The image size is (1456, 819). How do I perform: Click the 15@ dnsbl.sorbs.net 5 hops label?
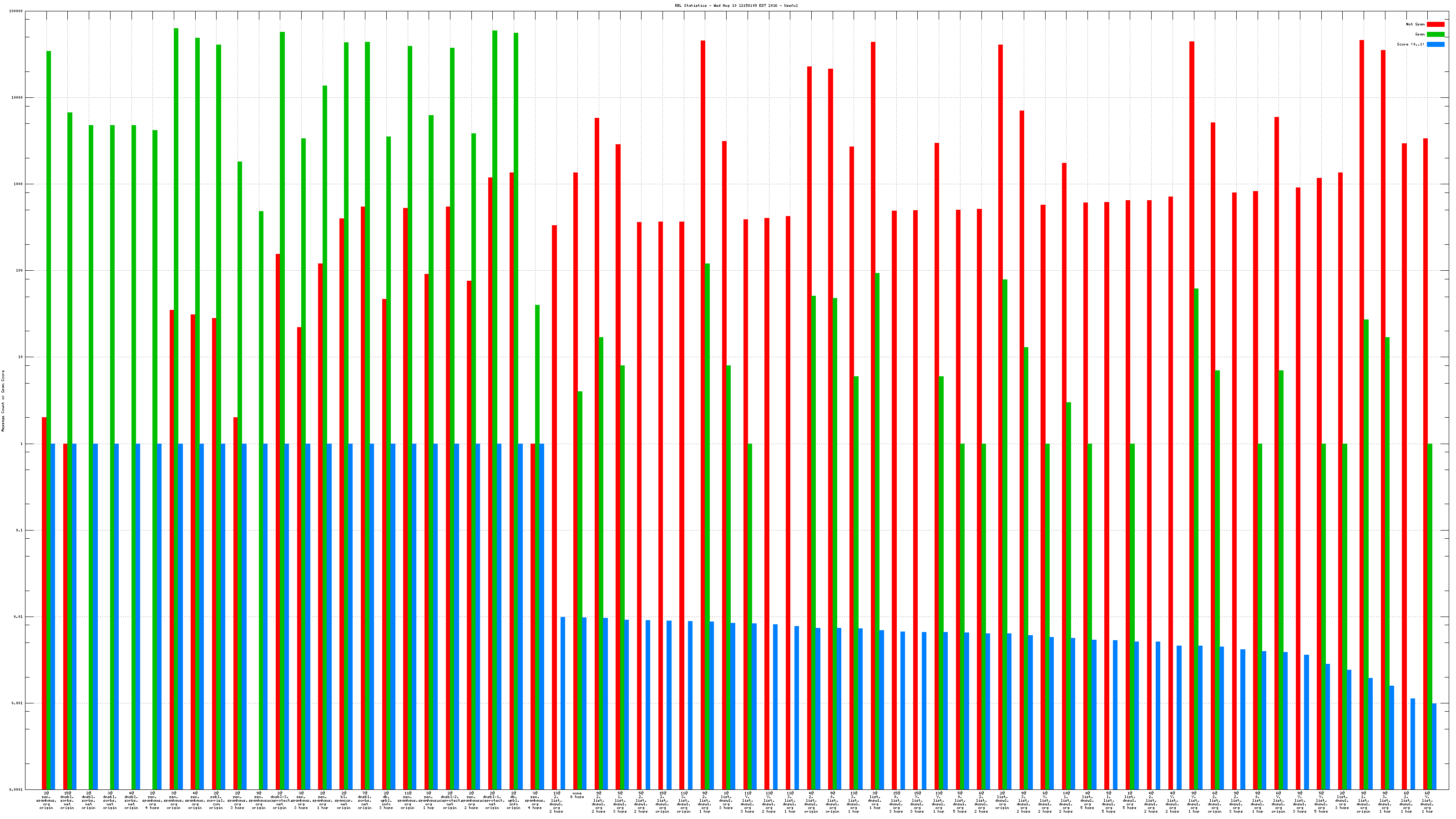tap(67, 800)
